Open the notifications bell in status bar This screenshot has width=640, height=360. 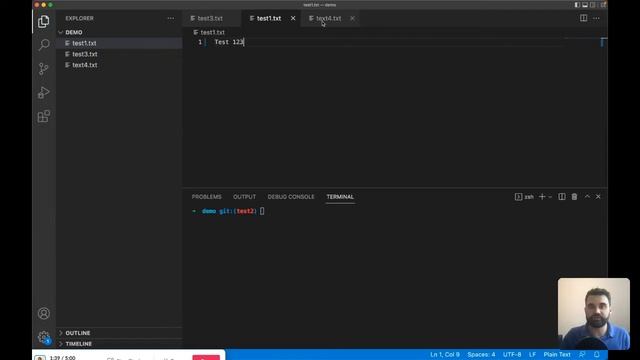pos(597,355)
